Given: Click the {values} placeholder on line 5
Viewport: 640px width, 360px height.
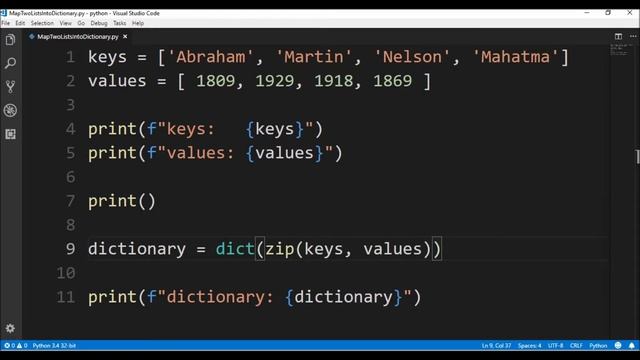Looking at the screenshot, I should [285, 153].
